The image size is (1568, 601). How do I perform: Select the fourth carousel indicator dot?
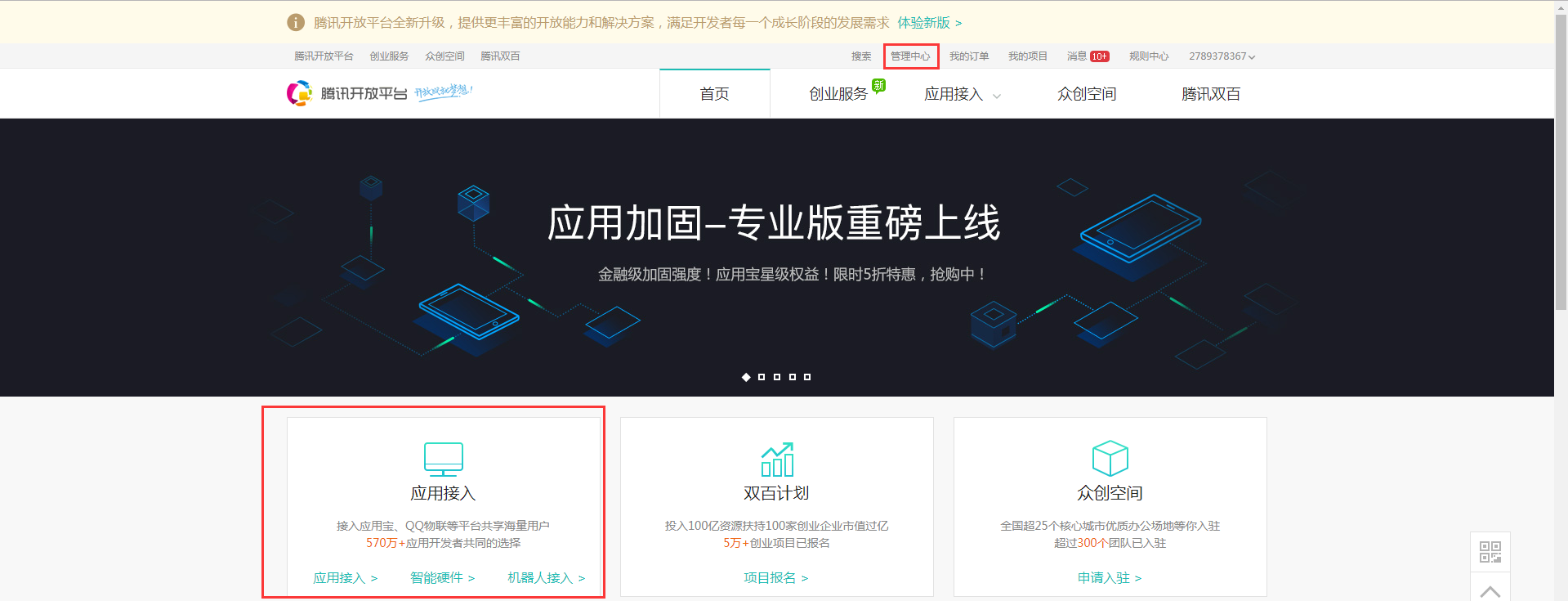(793, 377)
